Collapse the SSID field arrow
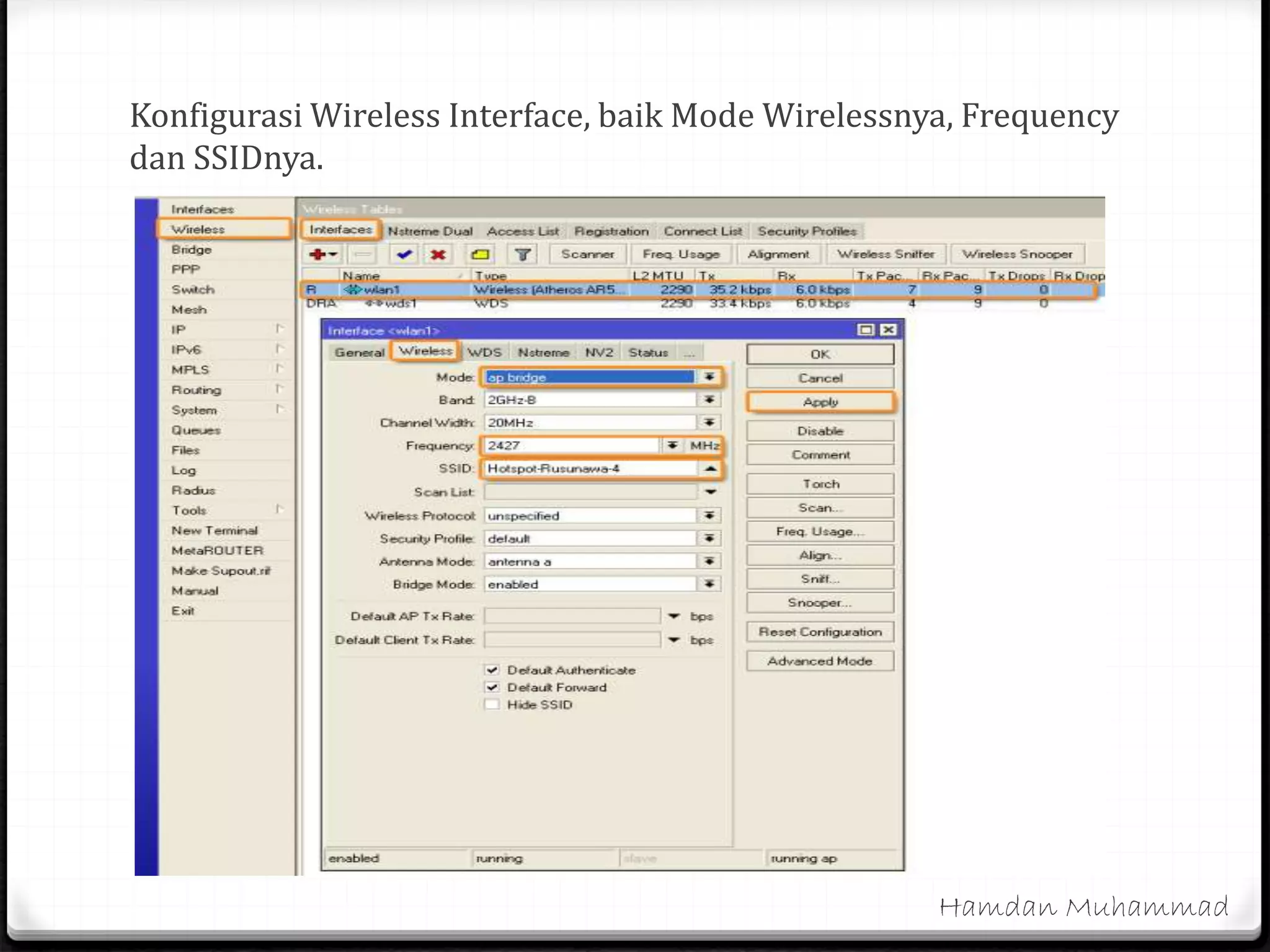The height and width of the screenshot is (952, 1270). [710, 469]
